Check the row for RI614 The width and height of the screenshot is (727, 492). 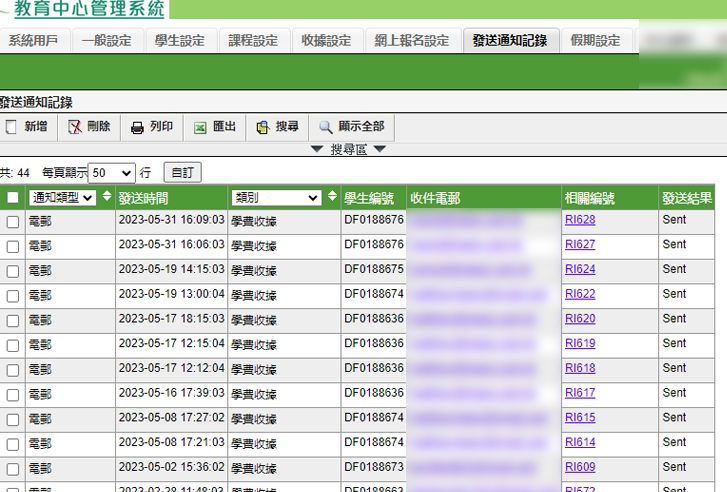coord(13,445)
